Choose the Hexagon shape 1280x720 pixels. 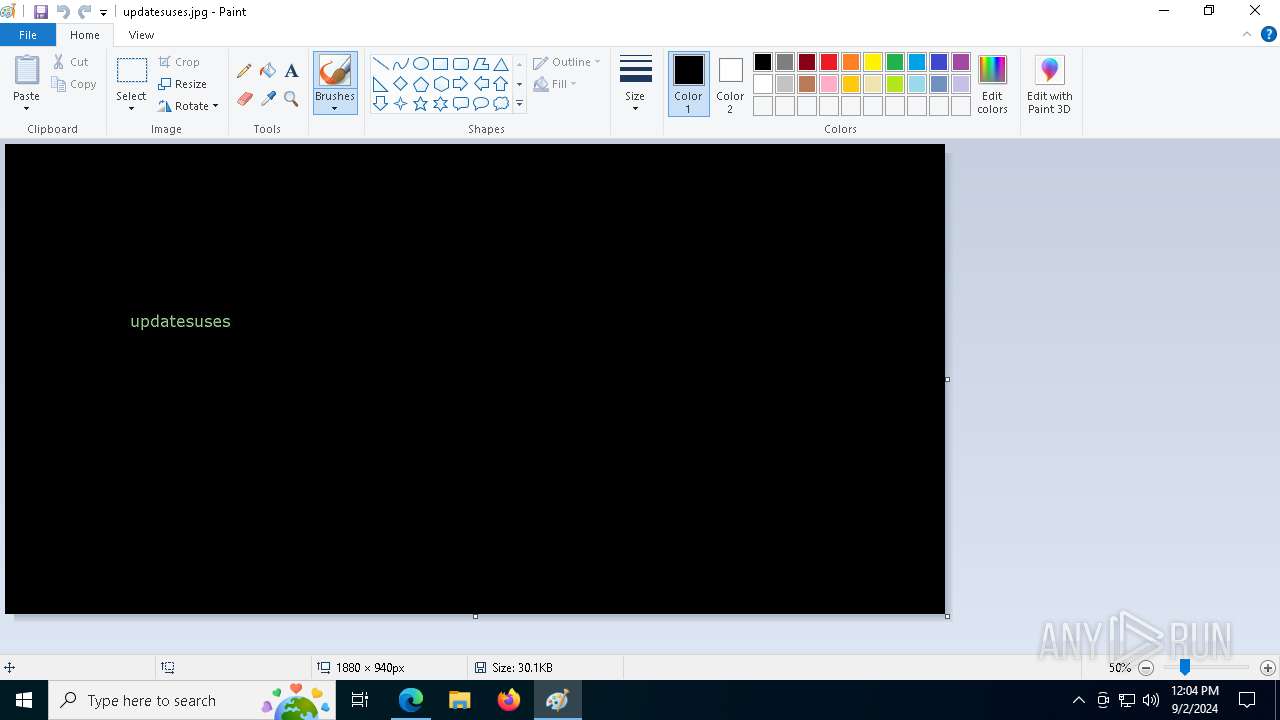(x=441, y=84)
